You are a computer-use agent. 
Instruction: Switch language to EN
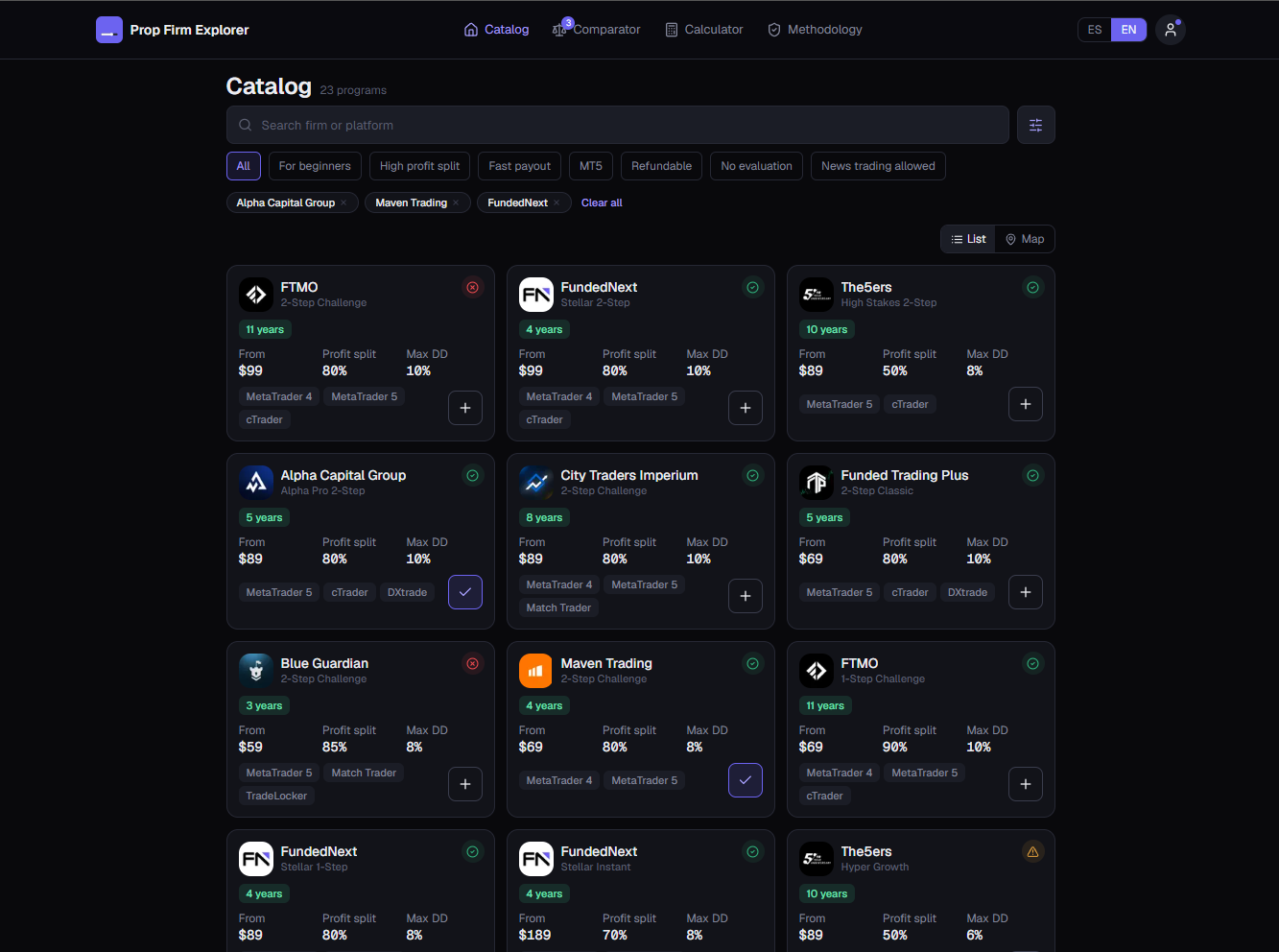(x=1128, y=30)
